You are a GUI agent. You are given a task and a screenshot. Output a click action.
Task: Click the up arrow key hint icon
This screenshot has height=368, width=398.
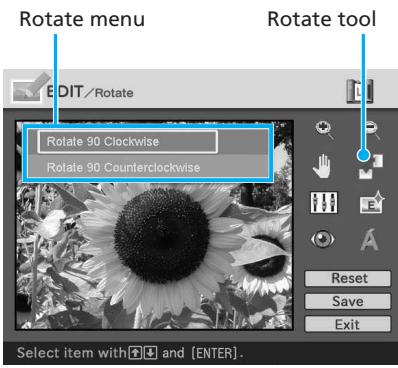tap(135, 353)
